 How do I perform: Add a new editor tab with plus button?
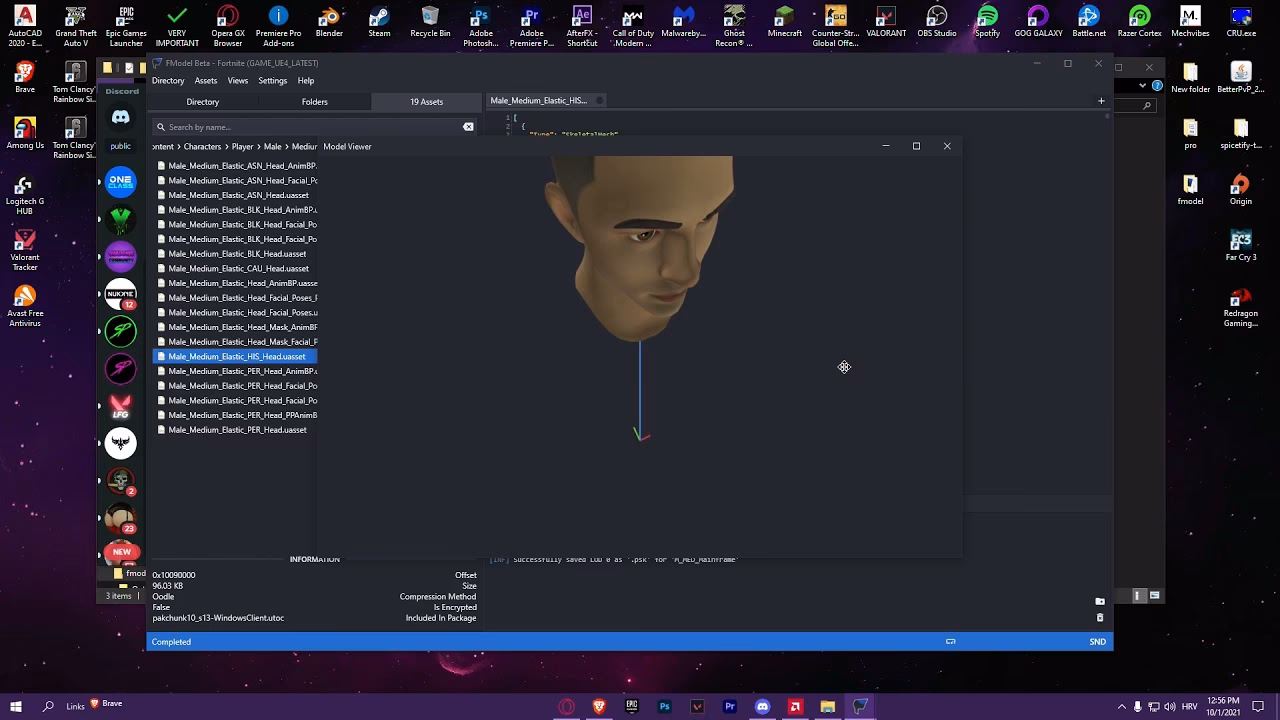tap(1101, 101)
